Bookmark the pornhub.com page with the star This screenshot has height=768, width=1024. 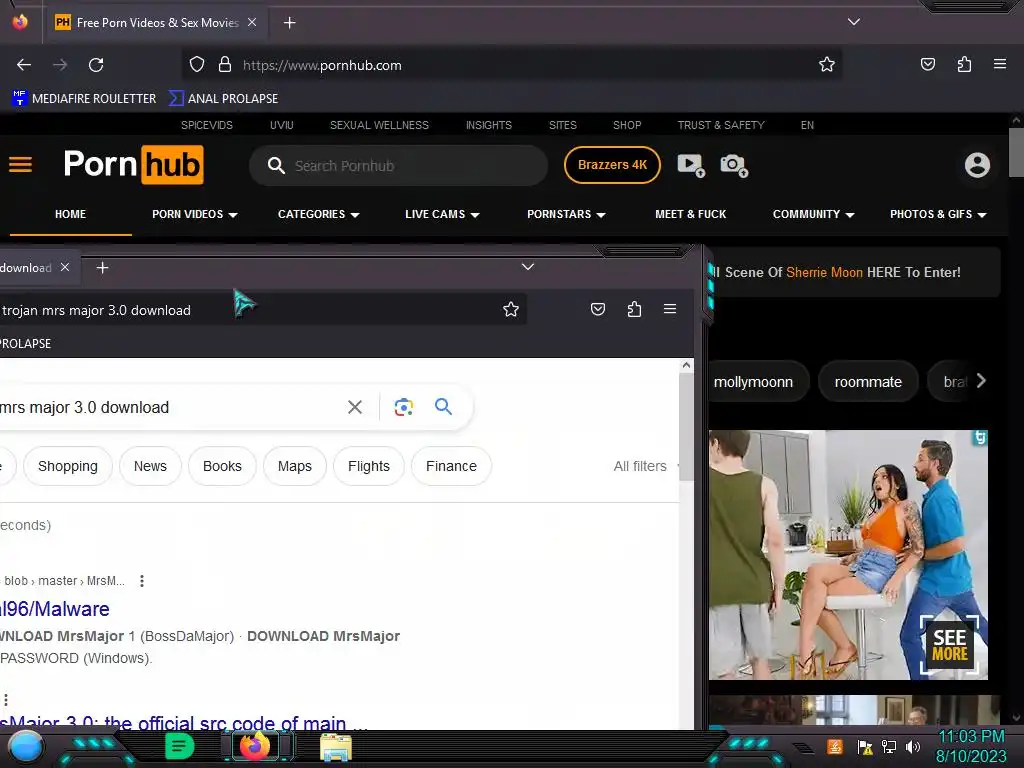tap(827, 65)
